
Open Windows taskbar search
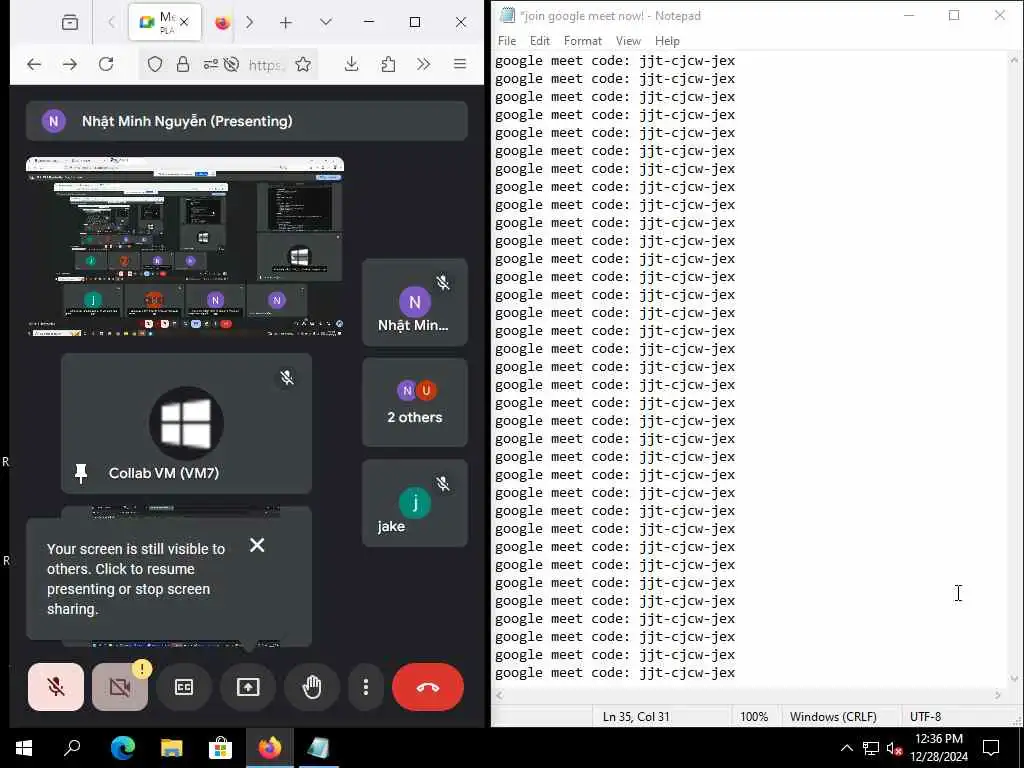[x=72, y=748]
